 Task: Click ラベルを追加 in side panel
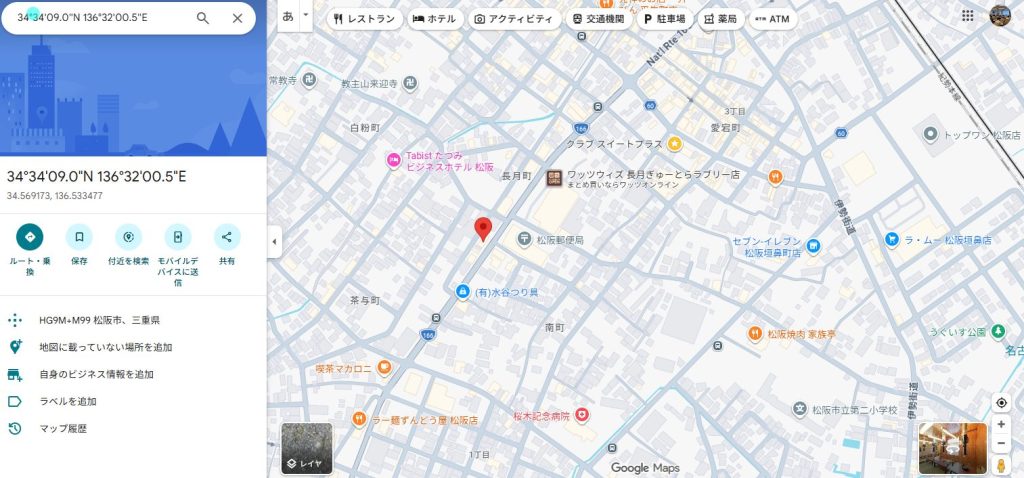click(67, 401)
